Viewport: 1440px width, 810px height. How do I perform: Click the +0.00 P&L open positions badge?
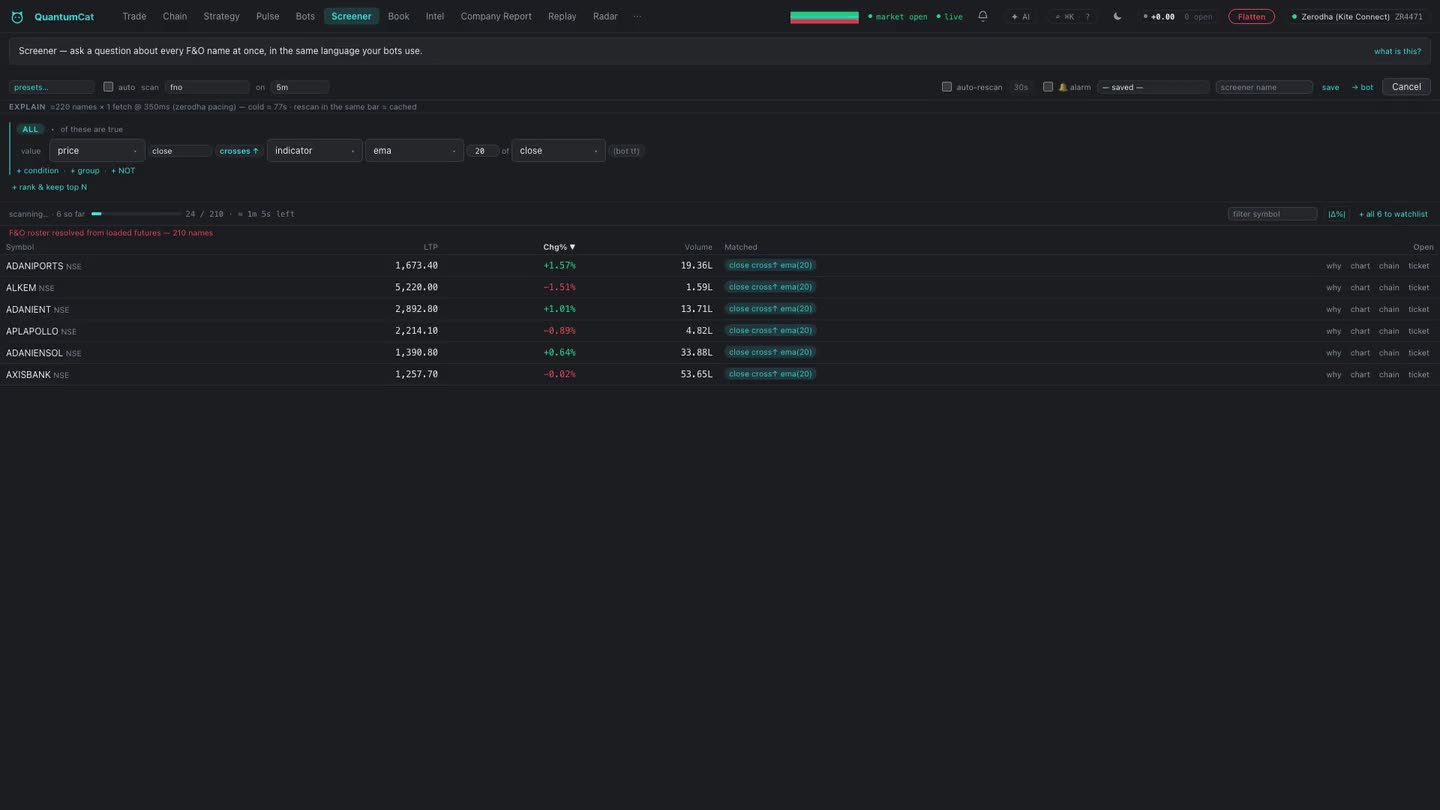pyautogui.click(x=1178, y=17)
